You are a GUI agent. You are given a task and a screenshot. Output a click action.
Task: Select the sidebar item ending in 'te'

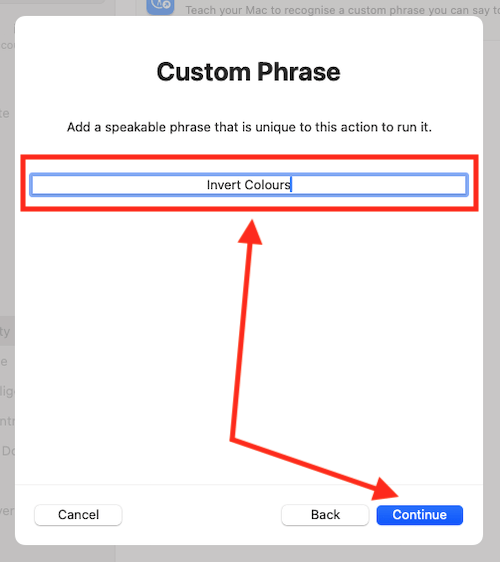(5, 114)
